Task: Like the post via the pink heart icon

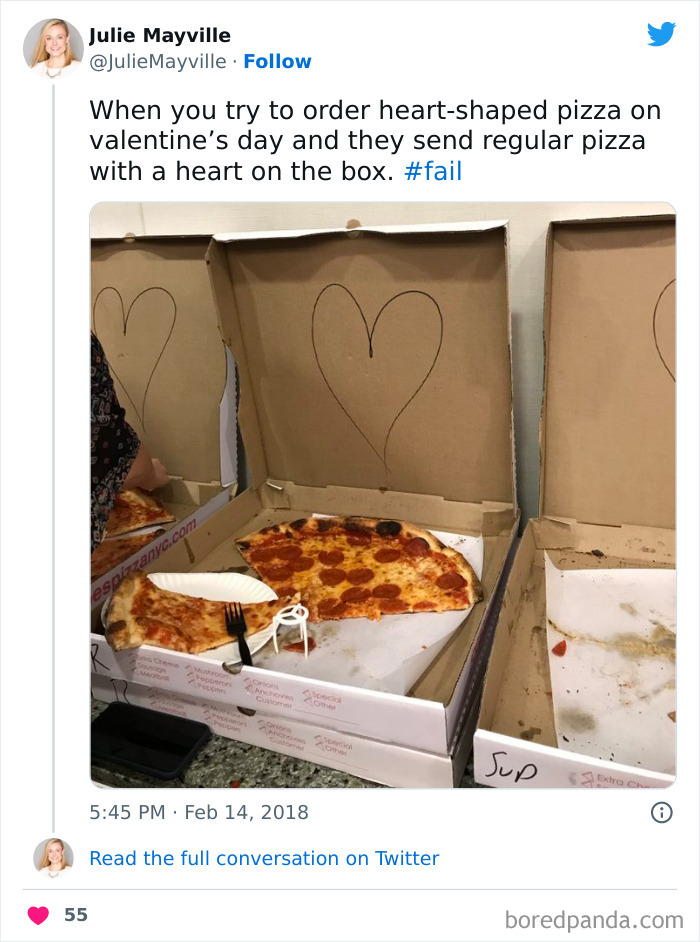Action: (36, 913)
